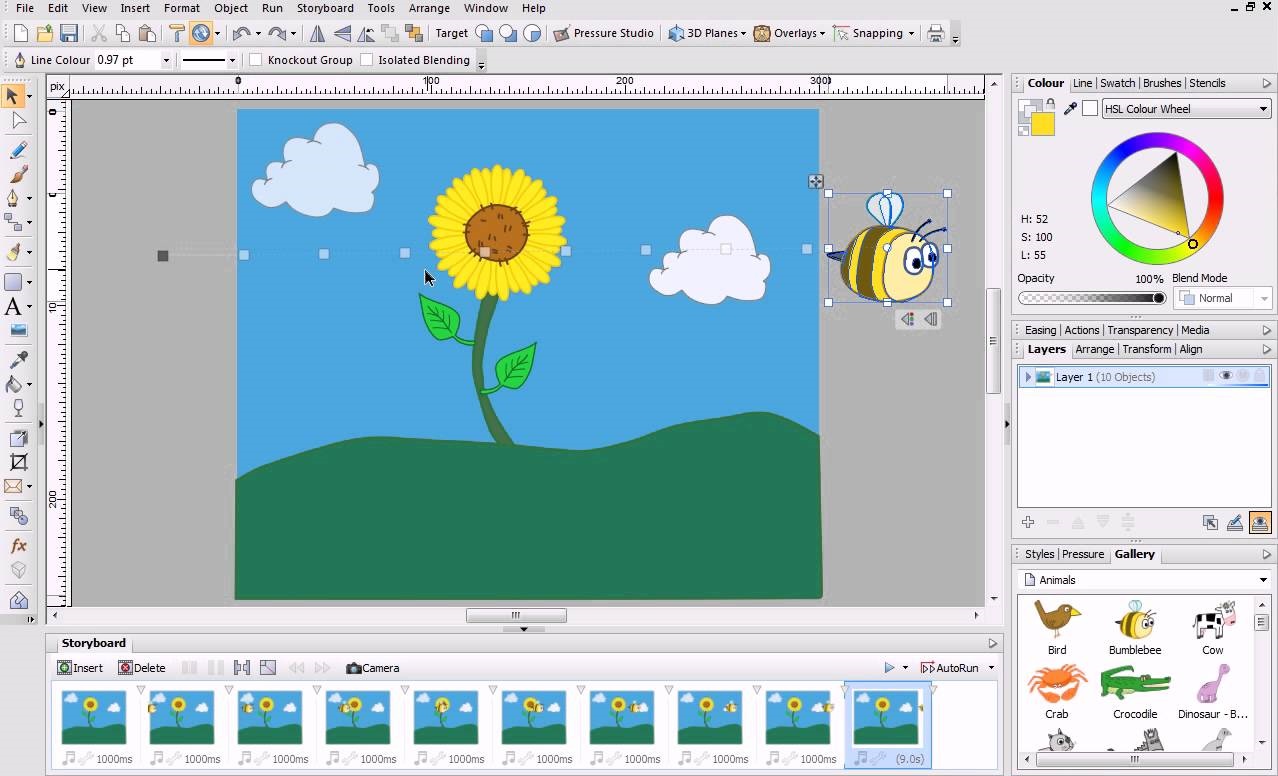Screen dimensions: 1278x776
Task: Enable the Knockout Group checkbox
Action: tap(256, 60)
